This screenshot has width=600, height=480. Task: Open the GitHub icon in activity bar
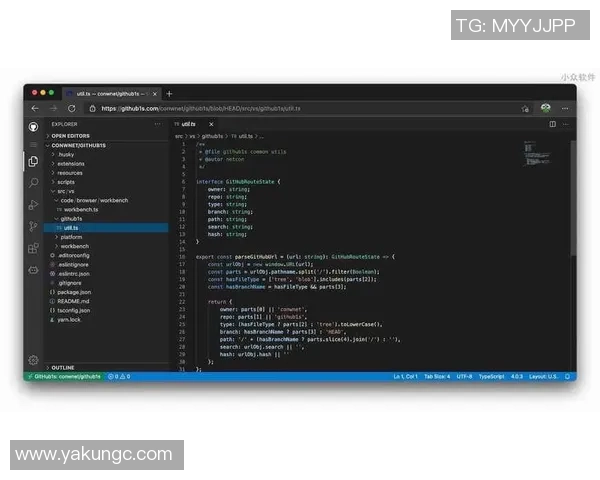click(x=33, y=126)
